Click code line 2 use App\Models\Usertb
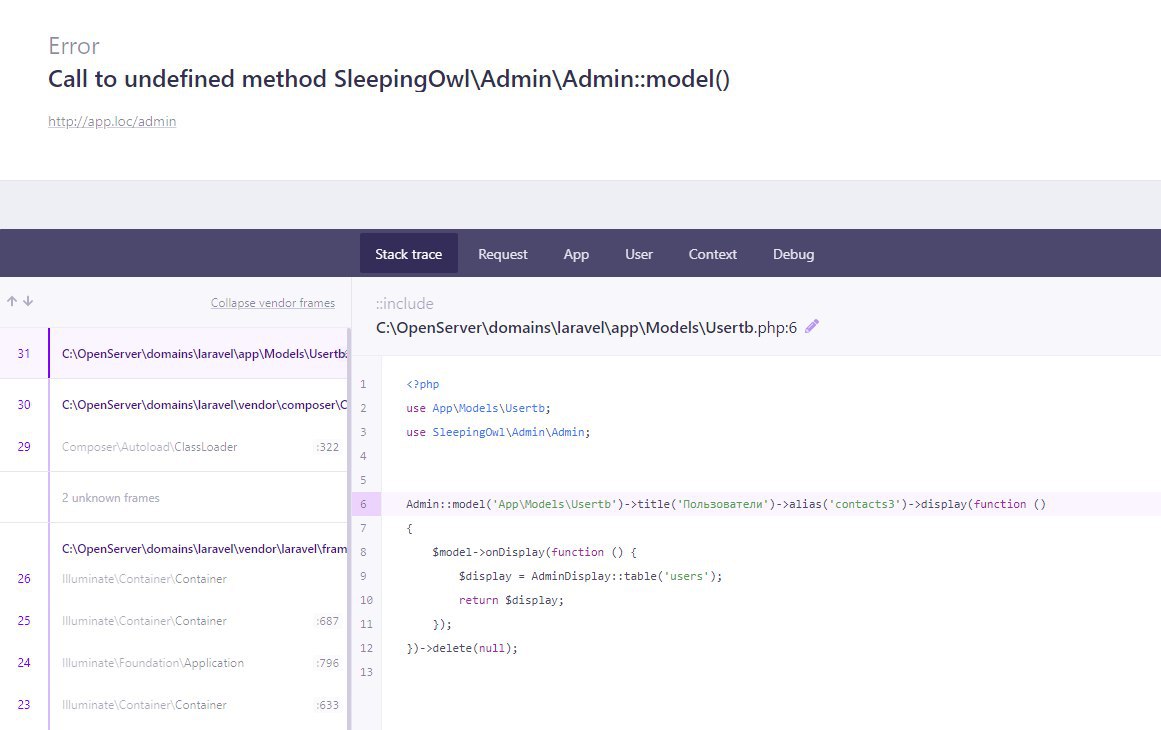This screenshot has height=730, width=1161. click(478, 408)
